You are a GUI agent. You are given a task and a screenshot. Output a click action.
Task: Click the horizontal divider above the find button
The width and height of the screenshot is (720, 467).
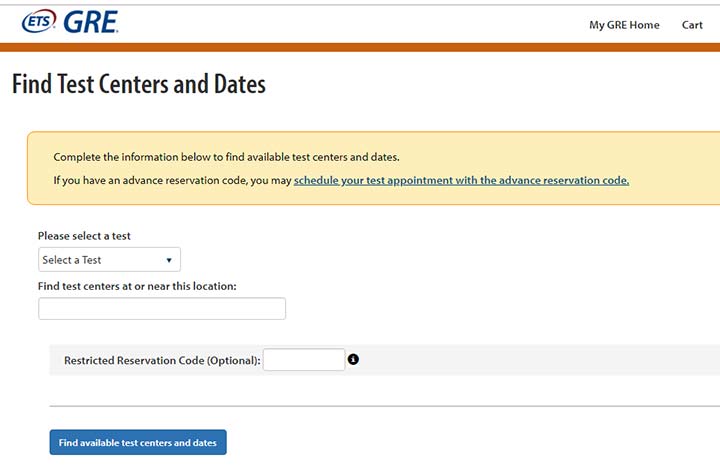tap(385, 406)
